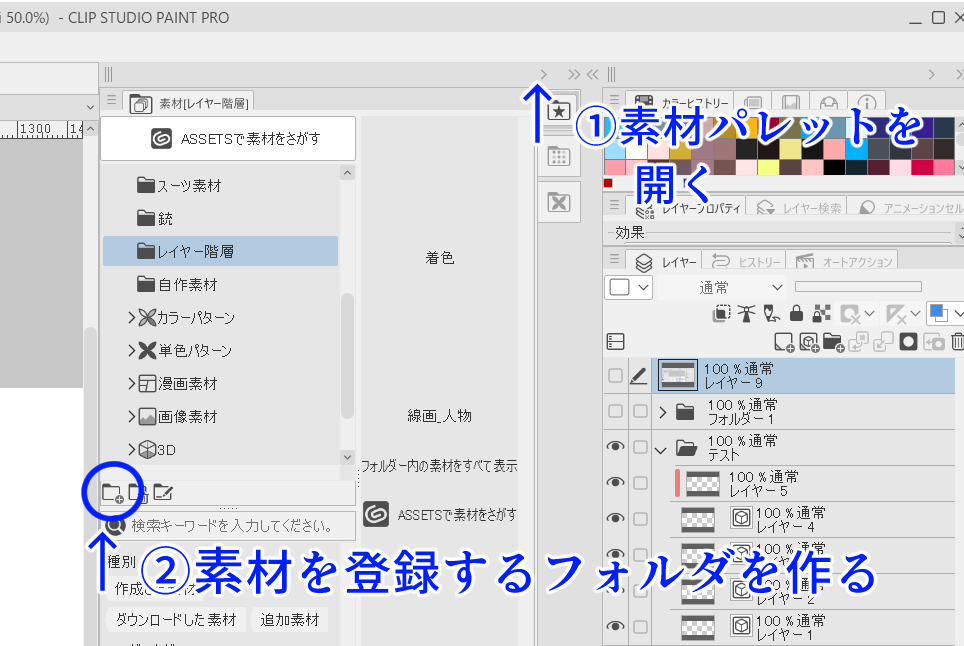
Task: Lock Transparent Pixels checkered padlock icon
Action: click(x=821, y=313)
